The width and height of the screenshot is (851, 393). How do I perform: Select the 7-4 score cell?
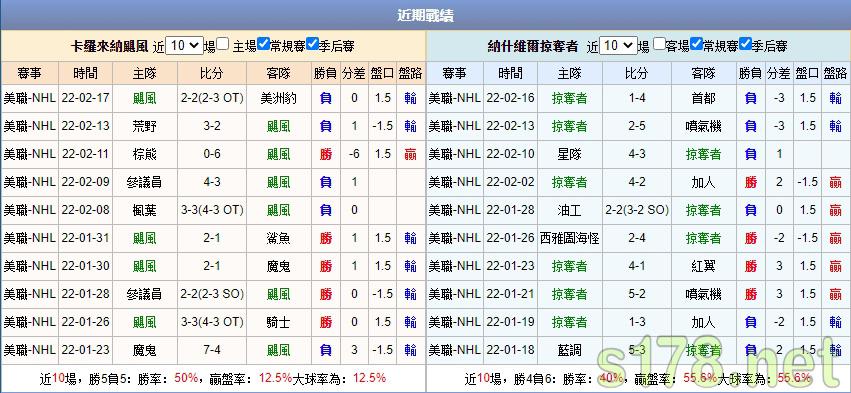tap(212, 350)
